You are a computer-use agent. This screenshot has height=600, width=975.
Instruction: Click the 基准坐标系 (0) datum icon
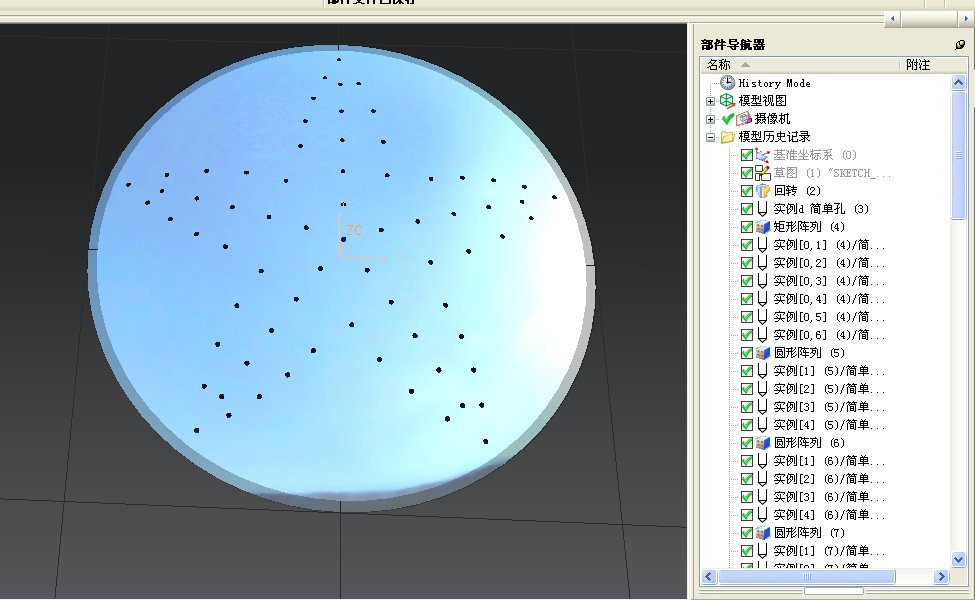pyautogui.click(x=763, y=155)
